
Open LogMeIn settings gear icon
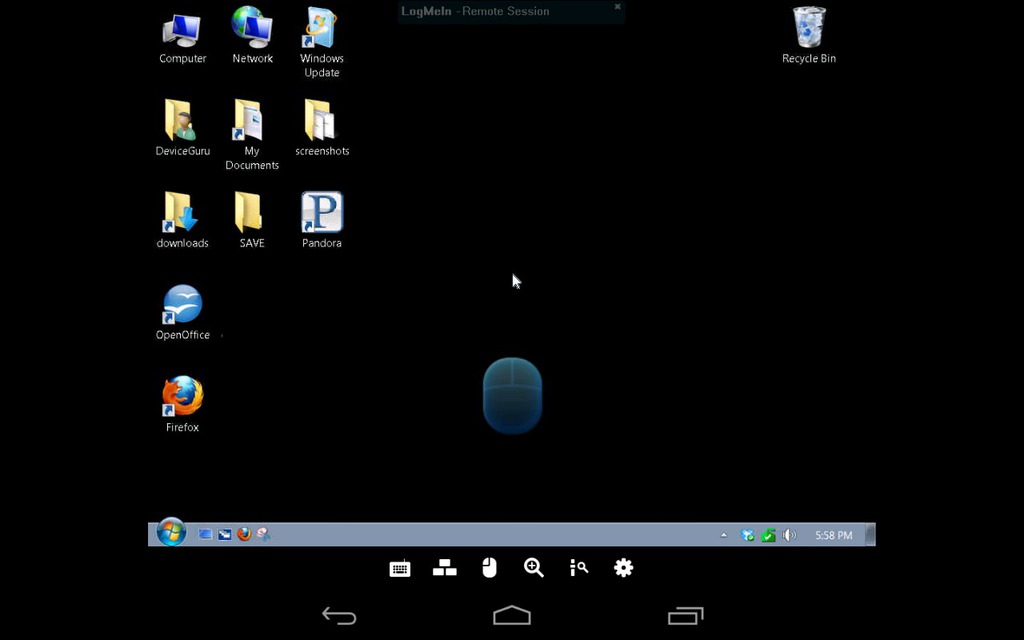(624, 568)
